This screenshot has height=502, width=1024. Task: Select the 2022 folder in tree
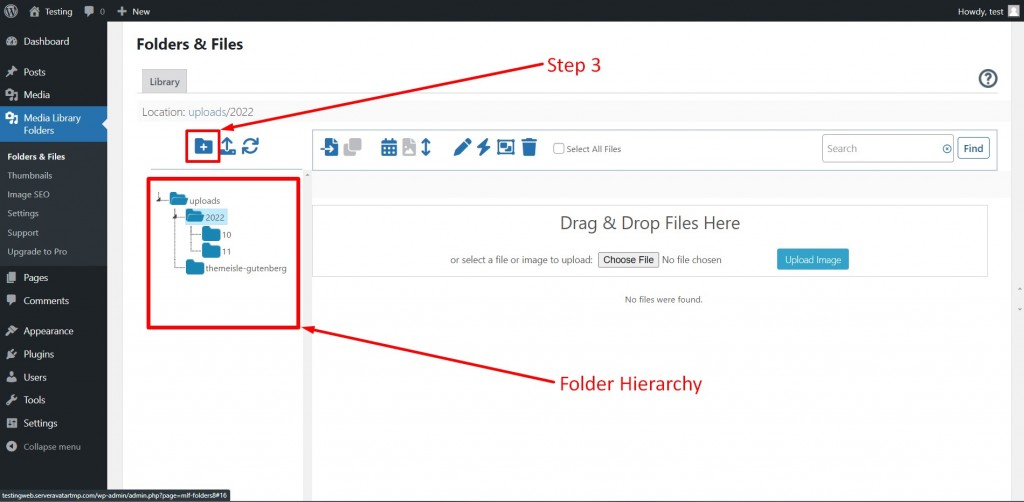(206, 217)
